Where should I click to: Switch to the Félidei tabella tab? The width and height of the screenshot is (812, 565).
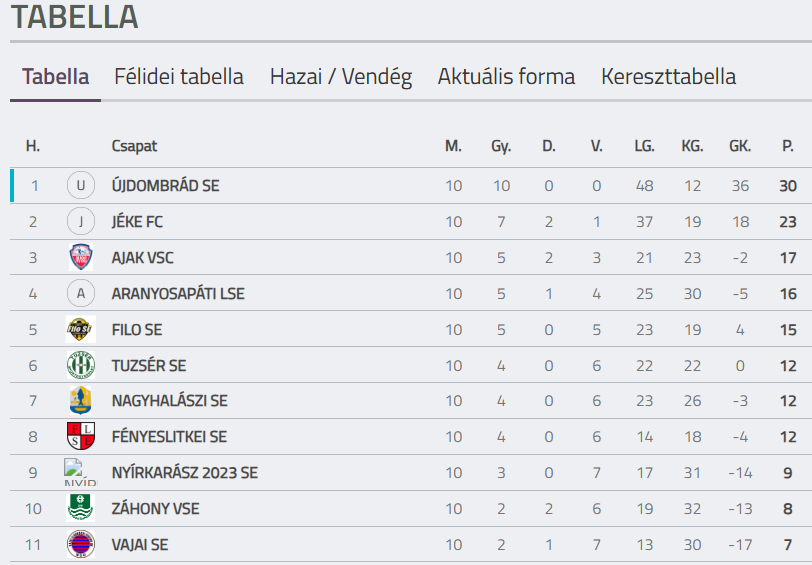pyautogui.click(x=179, y=77)
